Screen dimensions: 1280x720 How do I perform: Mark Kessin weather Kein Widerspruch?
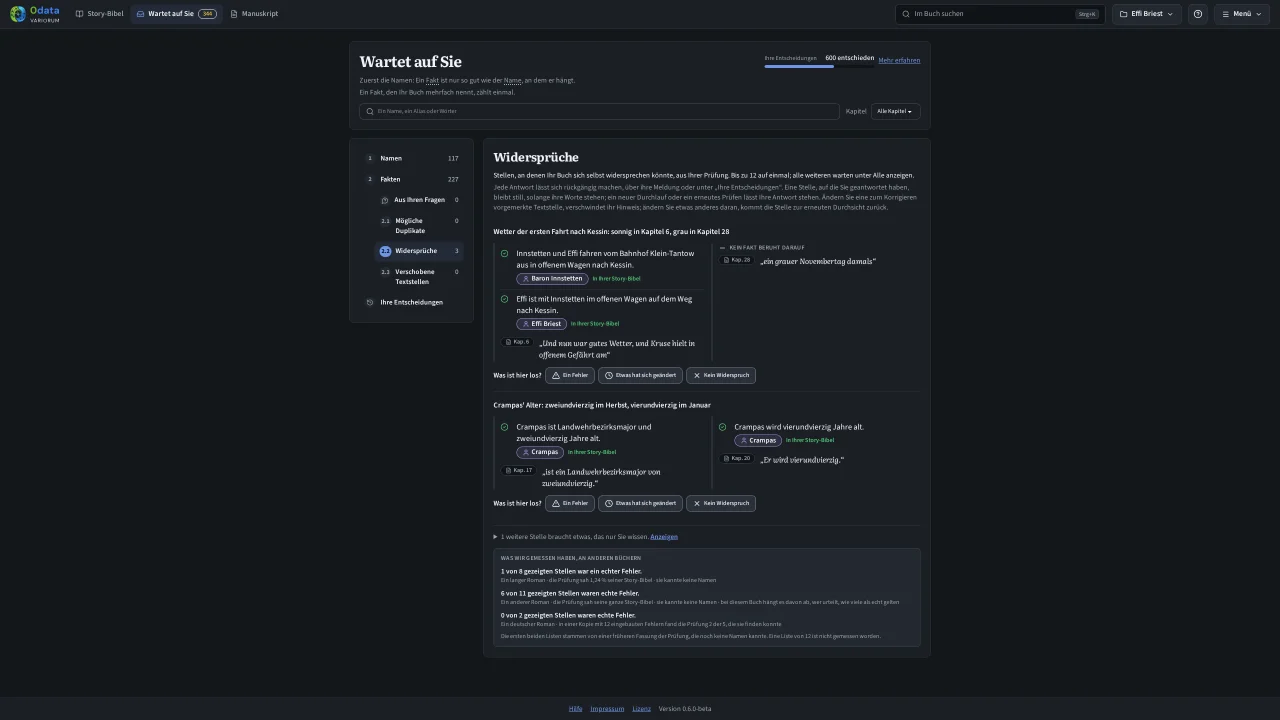point(721,375)
